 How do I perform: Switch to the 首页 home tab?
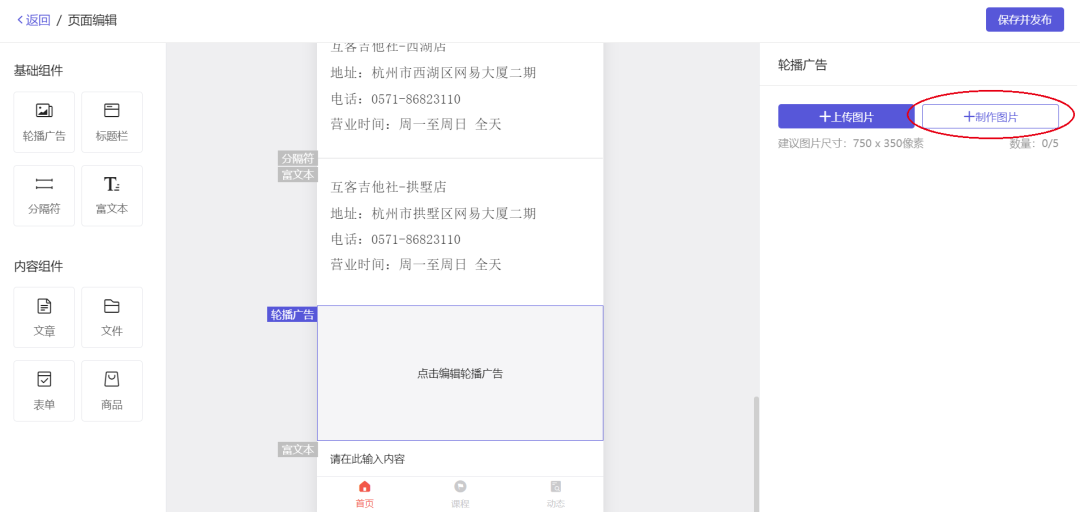tap(364, 494)
